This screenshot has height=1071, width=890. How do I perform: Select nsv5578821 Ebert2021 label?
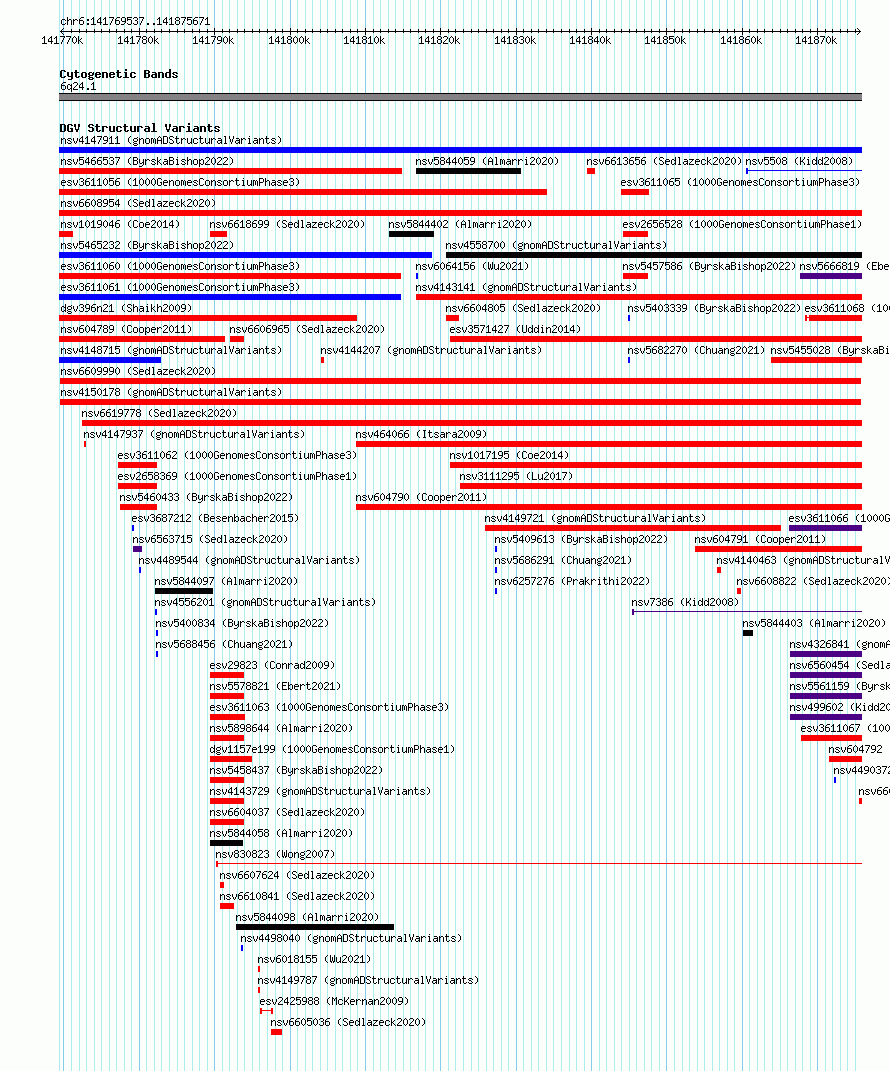tap(275, 686)
